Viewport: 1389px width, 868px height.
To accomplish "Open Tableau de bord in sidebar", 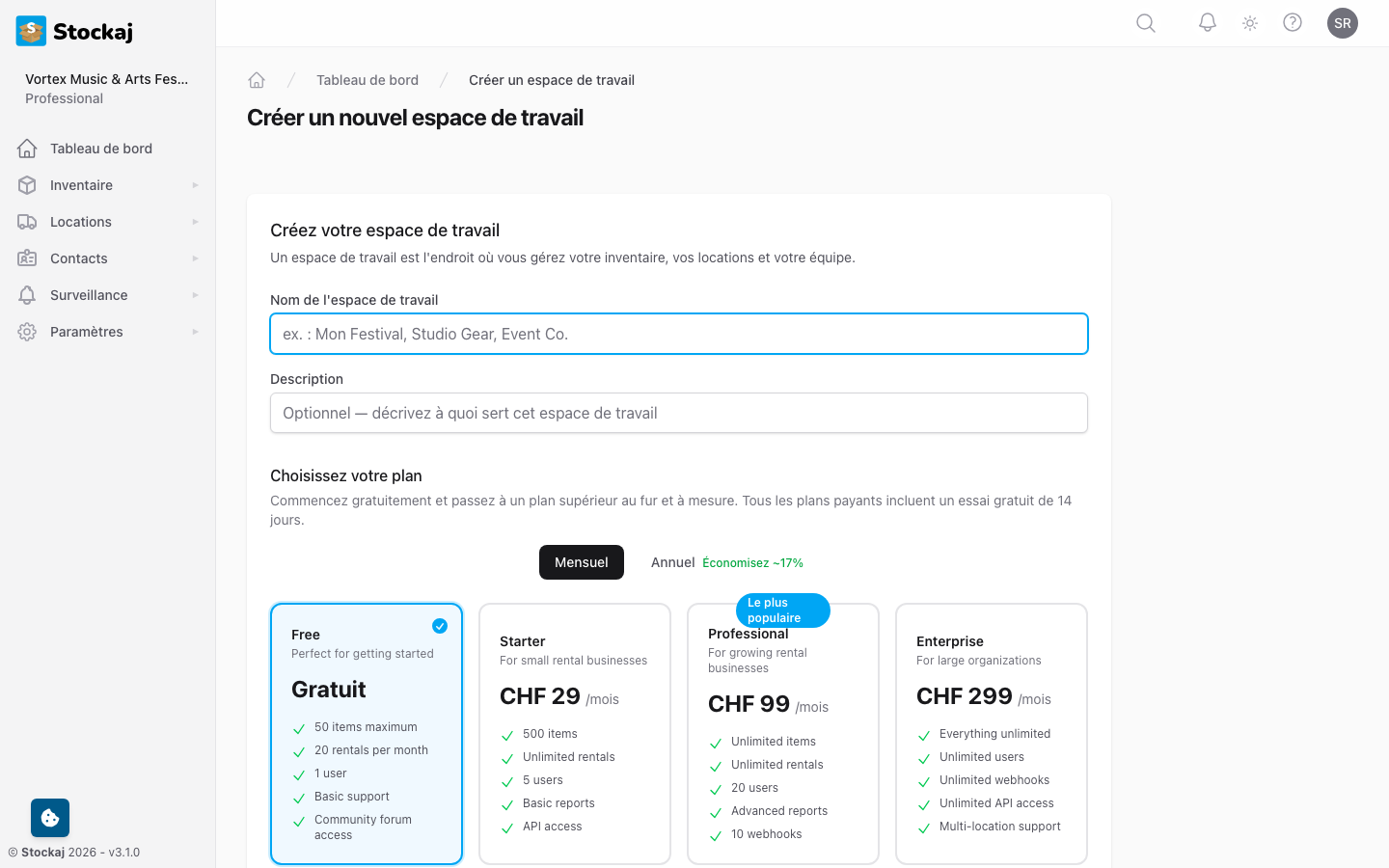I will point(101,149).
